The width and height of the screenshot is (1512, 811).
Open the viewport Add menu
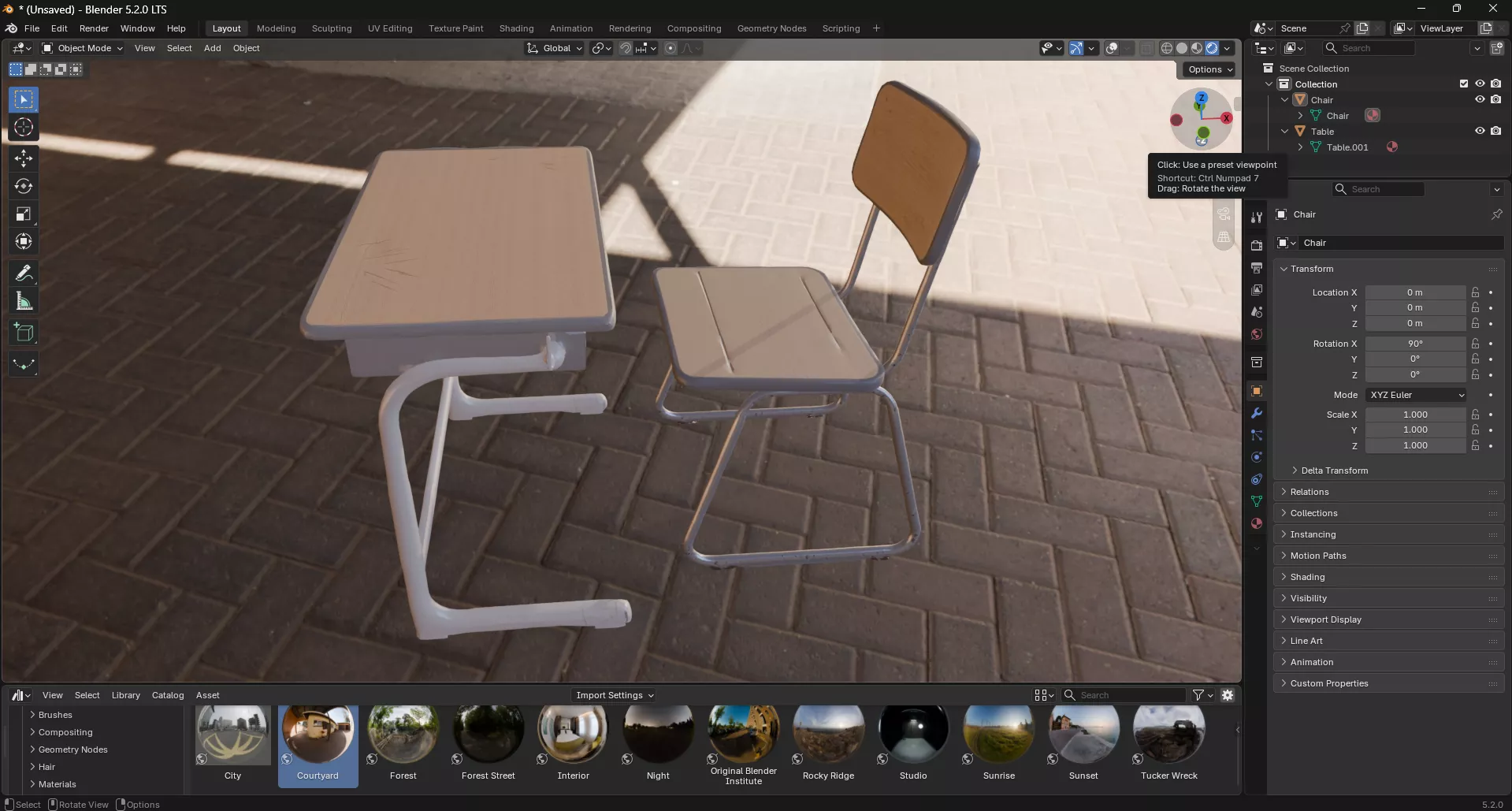213,48
